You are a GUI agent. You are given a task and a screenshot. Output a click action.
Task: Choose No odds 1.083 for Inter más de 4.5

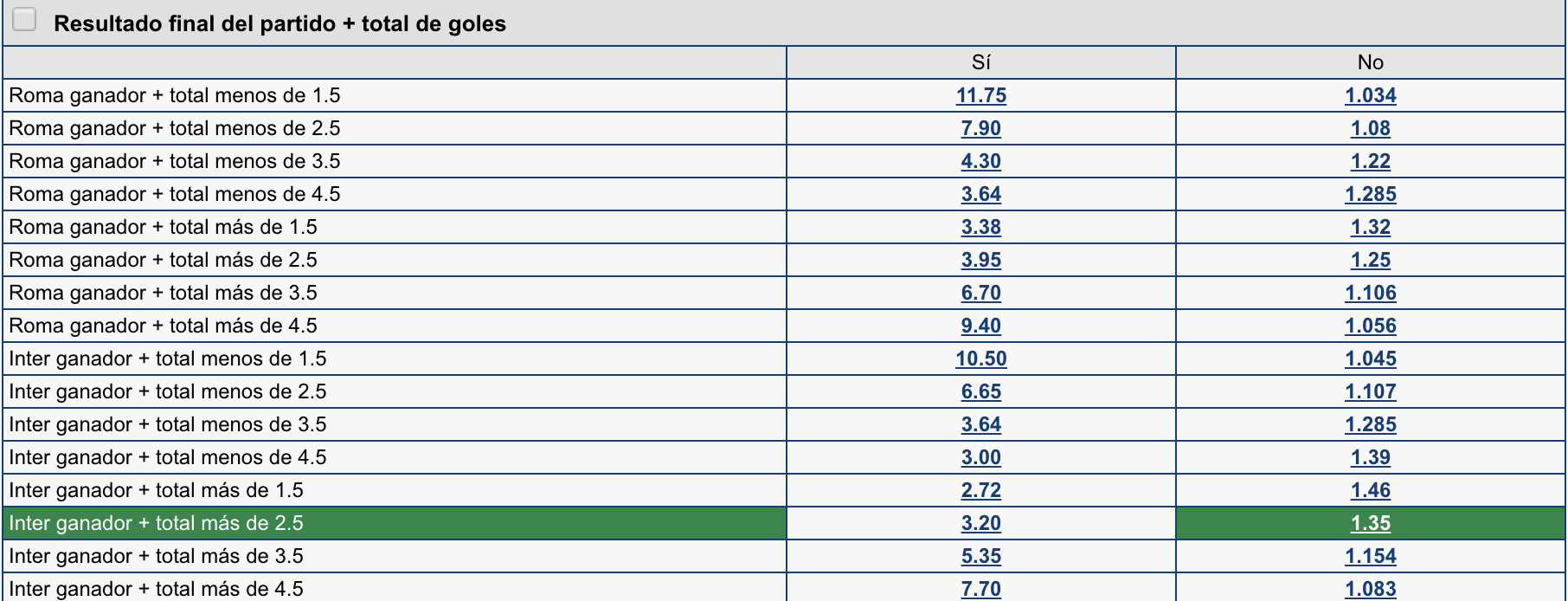[1370, 589]
